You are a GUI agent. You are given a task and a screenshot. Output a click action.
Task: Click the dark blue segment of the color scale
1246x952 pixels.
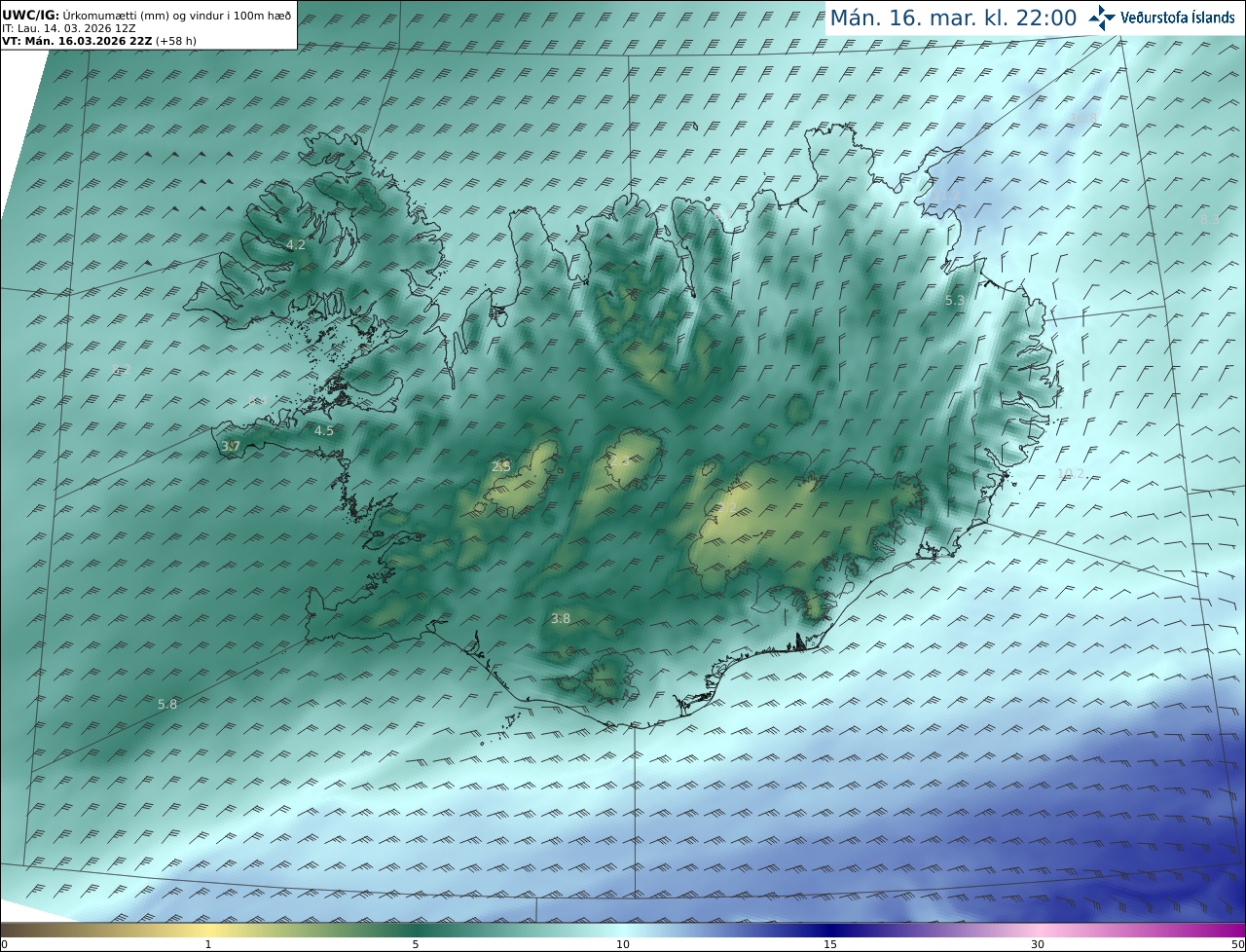[832, 930]
